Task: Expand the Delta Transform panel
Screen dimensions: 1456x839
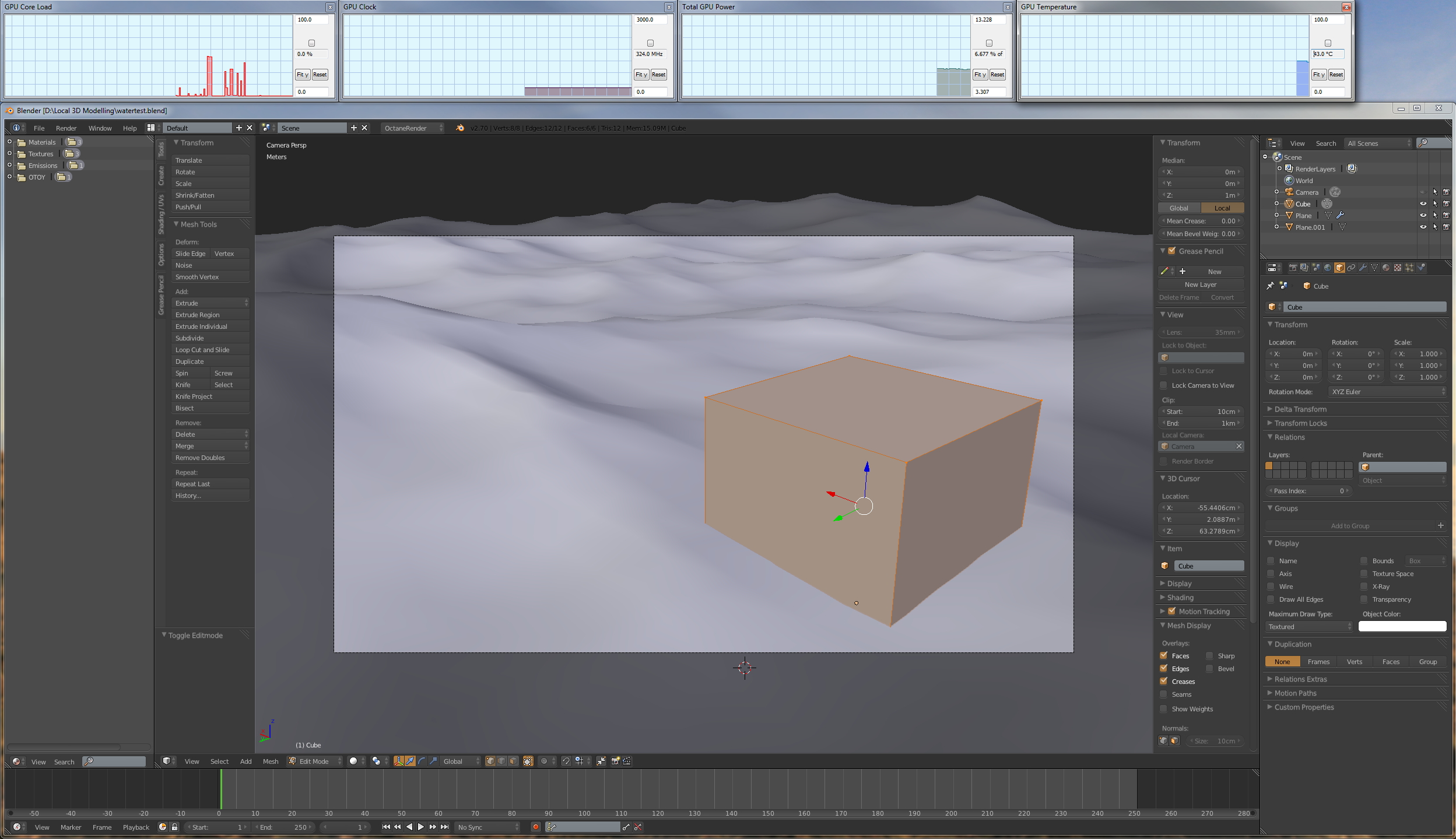Action: (1300, 409)
